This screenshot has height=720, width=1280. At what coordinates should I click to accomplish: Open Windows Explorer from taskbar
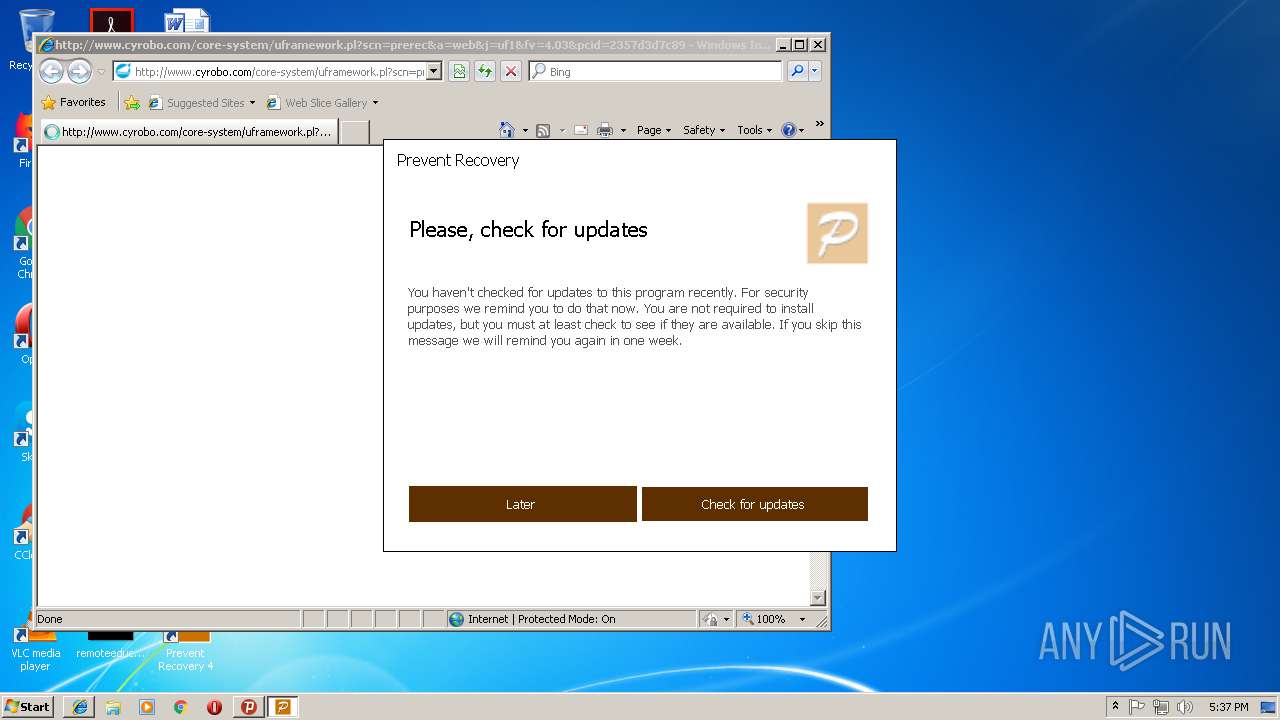113,706
